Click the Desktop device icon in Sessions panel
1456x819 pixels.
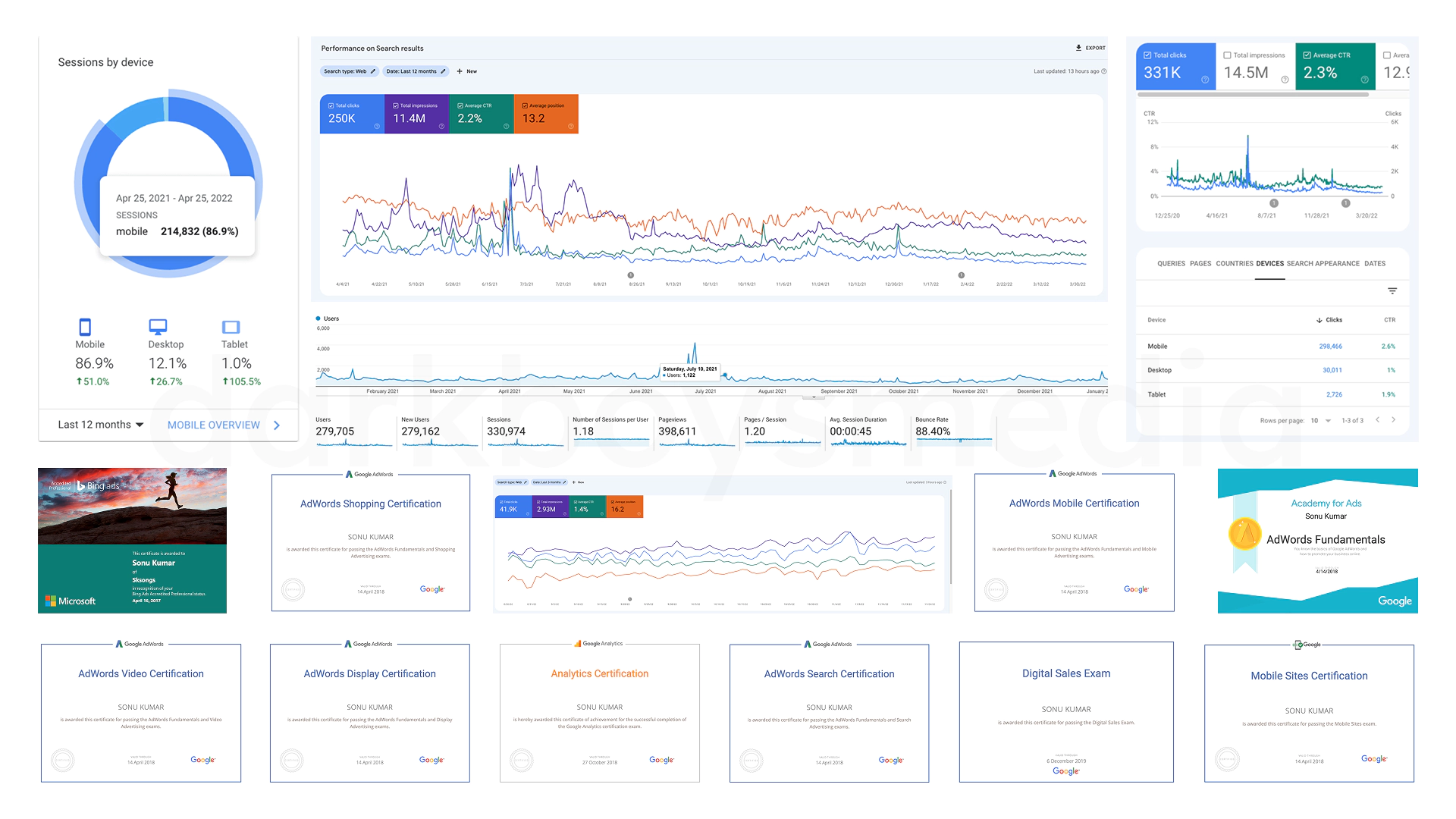coord(158,327)
